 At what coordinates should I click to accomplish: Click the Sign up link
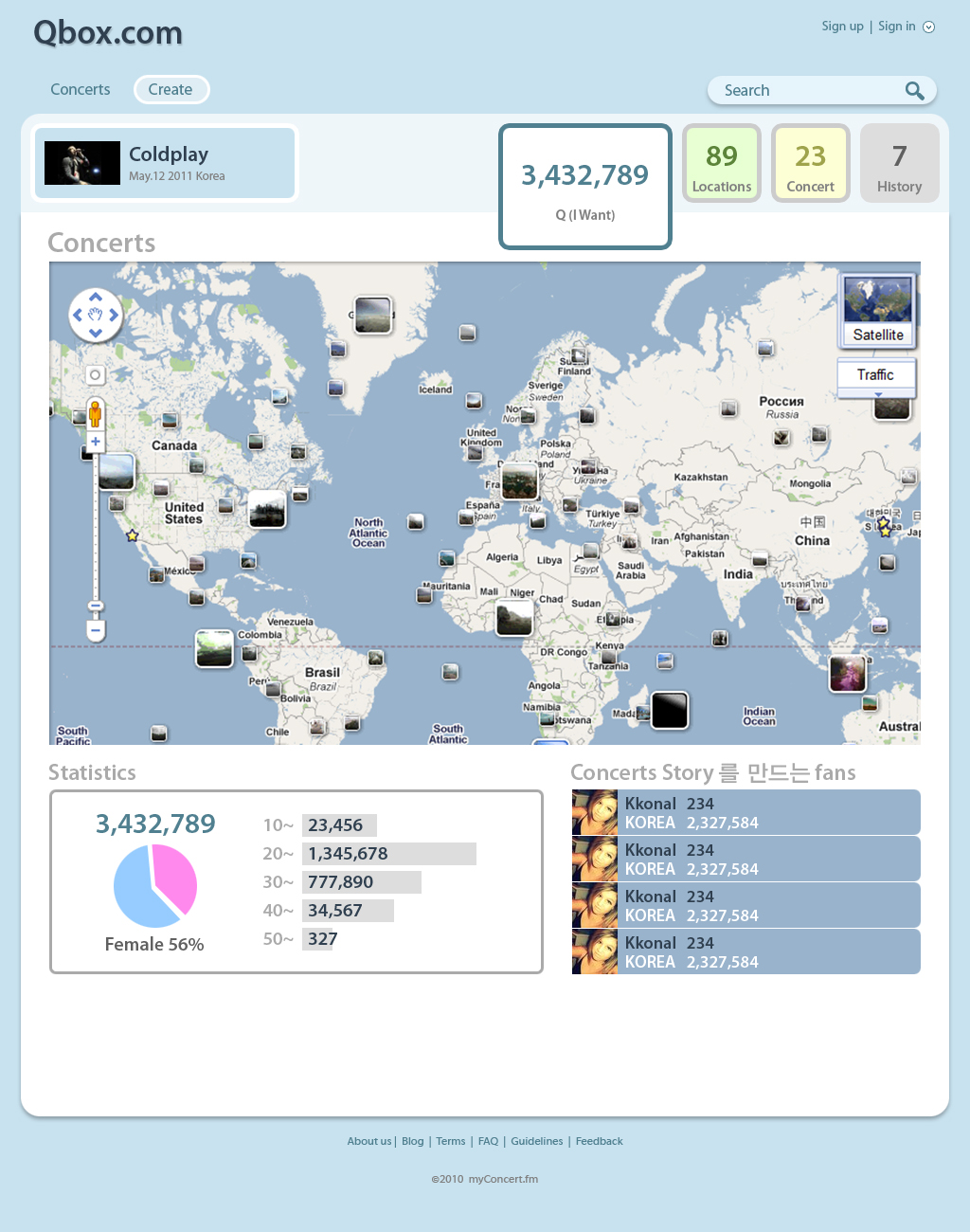[x=843, y=27]
